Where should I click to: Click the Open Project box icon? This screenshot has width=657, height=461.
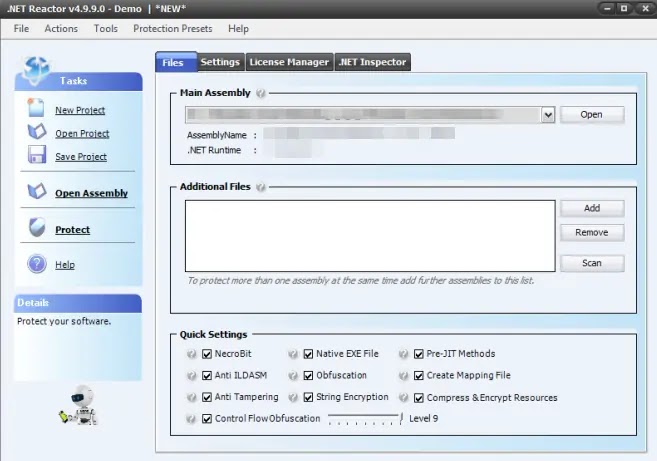37,132
